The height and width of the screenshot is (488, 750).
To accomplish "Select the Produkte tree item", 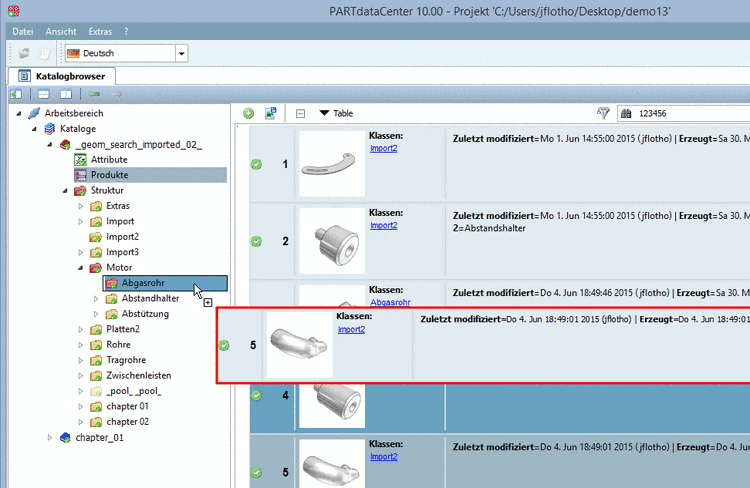I will coord(110,175).
